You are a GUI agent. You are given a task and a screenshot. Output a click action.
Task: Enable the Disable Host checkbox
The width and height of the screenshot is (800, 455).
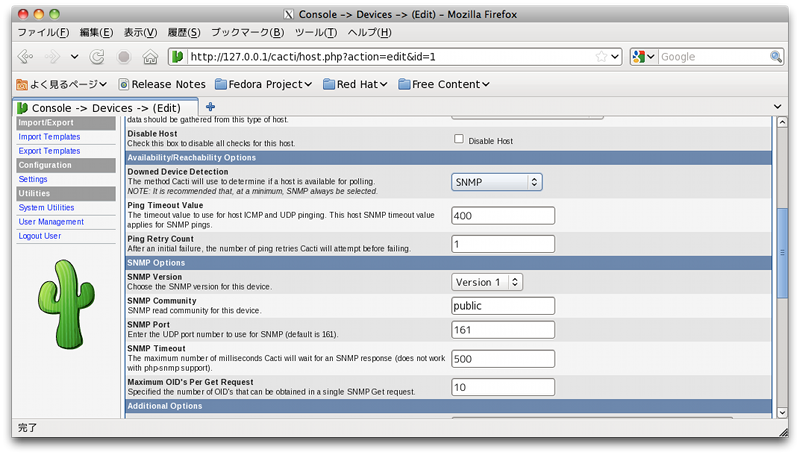pyautogui.click(x=459, y=140)
